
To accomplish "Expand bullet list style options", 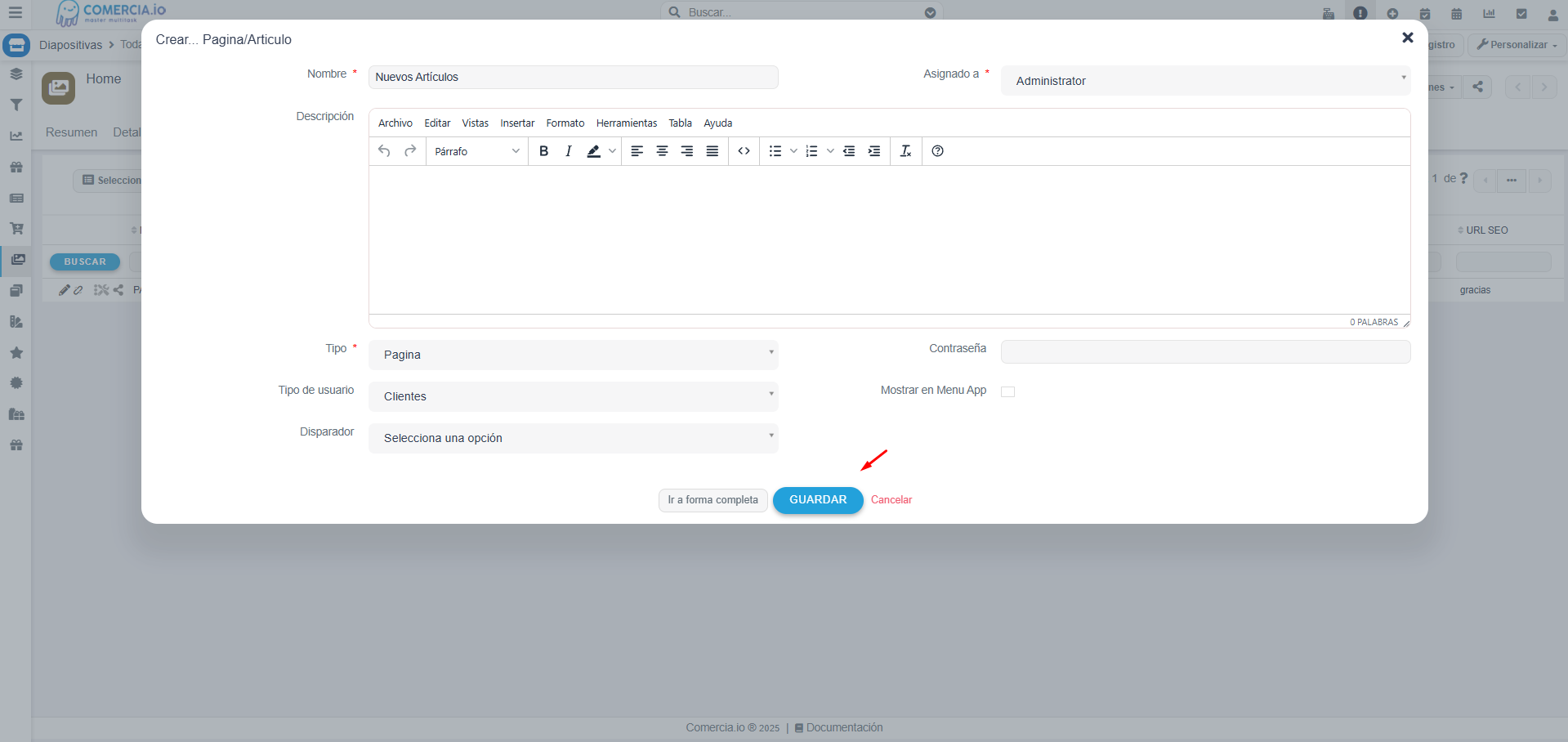I will [x=793, y=151].
